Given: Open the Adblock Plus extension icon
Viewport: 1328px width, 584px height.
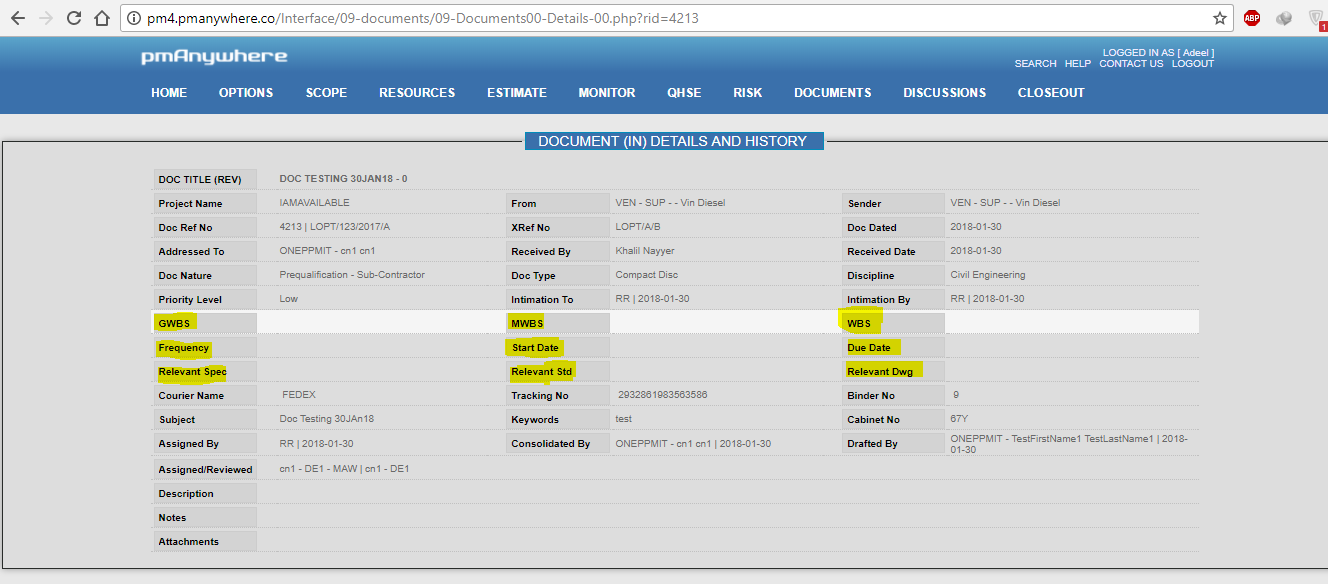Looking at the screenshot, I should click(1251, 18).
